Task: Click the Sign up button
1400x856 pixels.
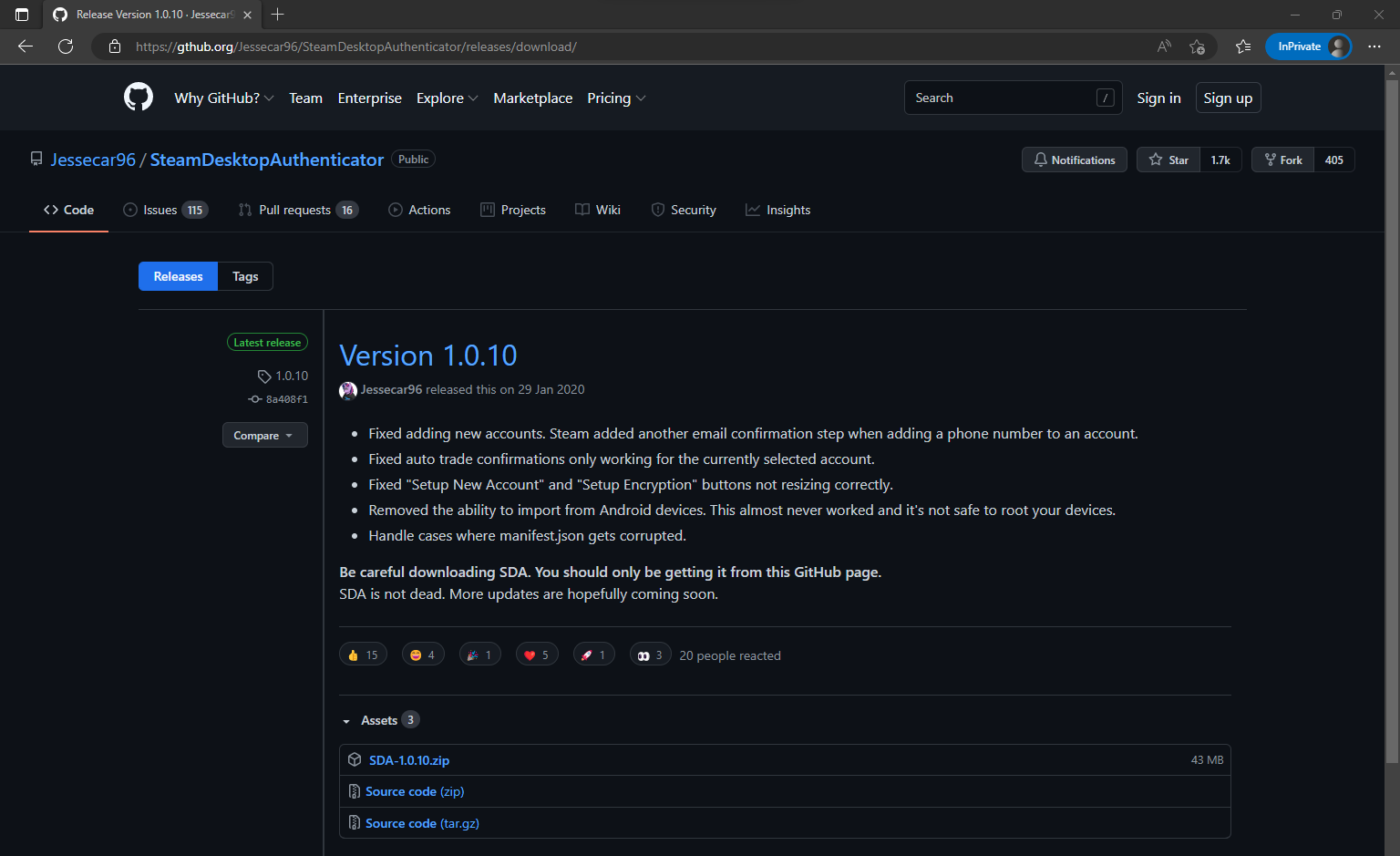Action: tap(1228, 98)
